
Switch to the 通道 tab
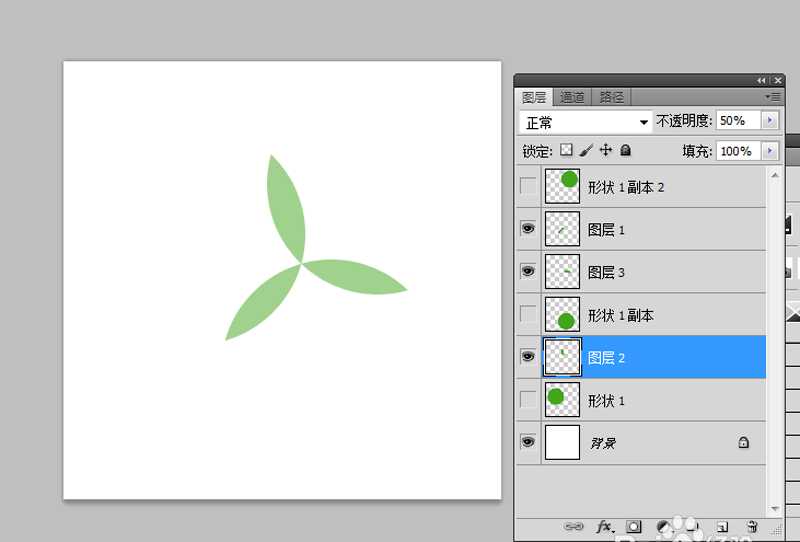pyautogui.click(x=572, y=97)
